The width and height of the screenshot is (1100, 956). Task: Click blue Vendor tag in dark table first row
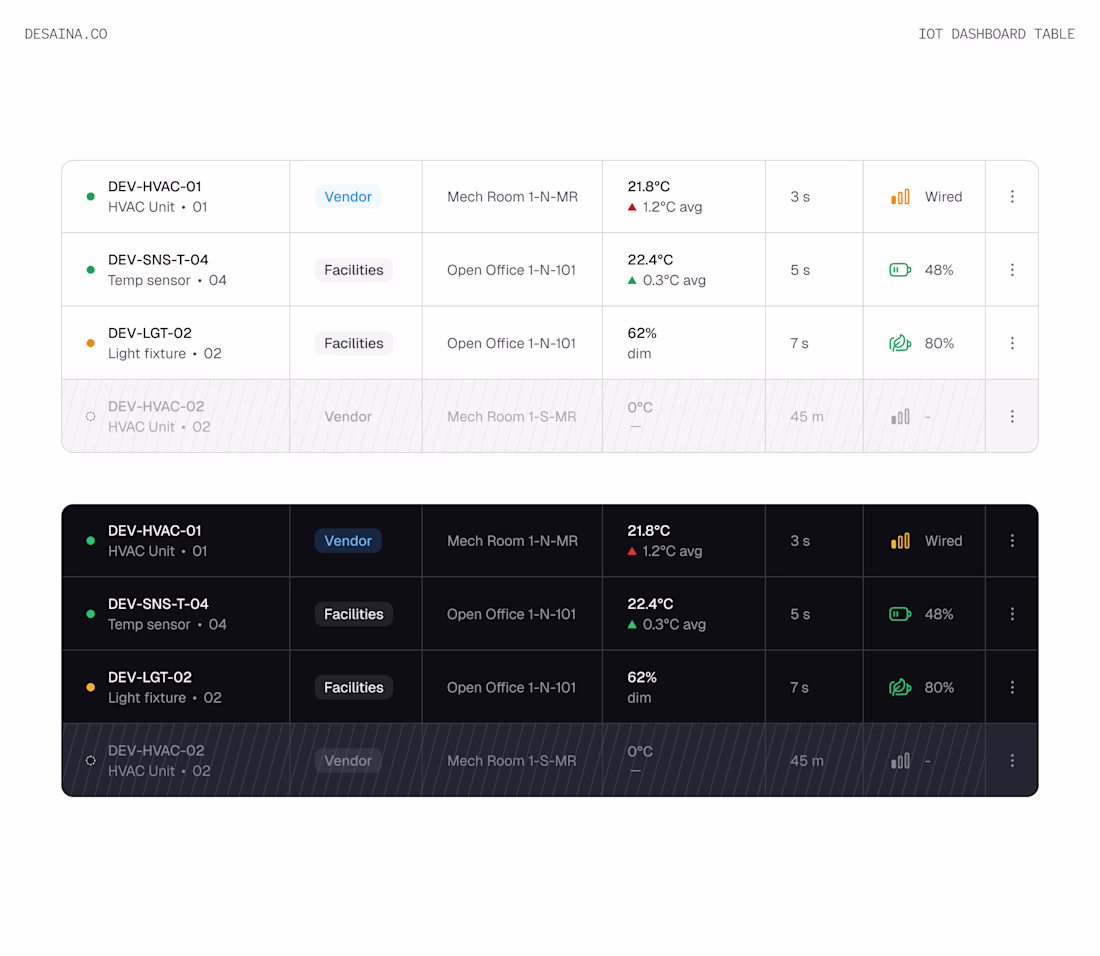tap(348, 541)
